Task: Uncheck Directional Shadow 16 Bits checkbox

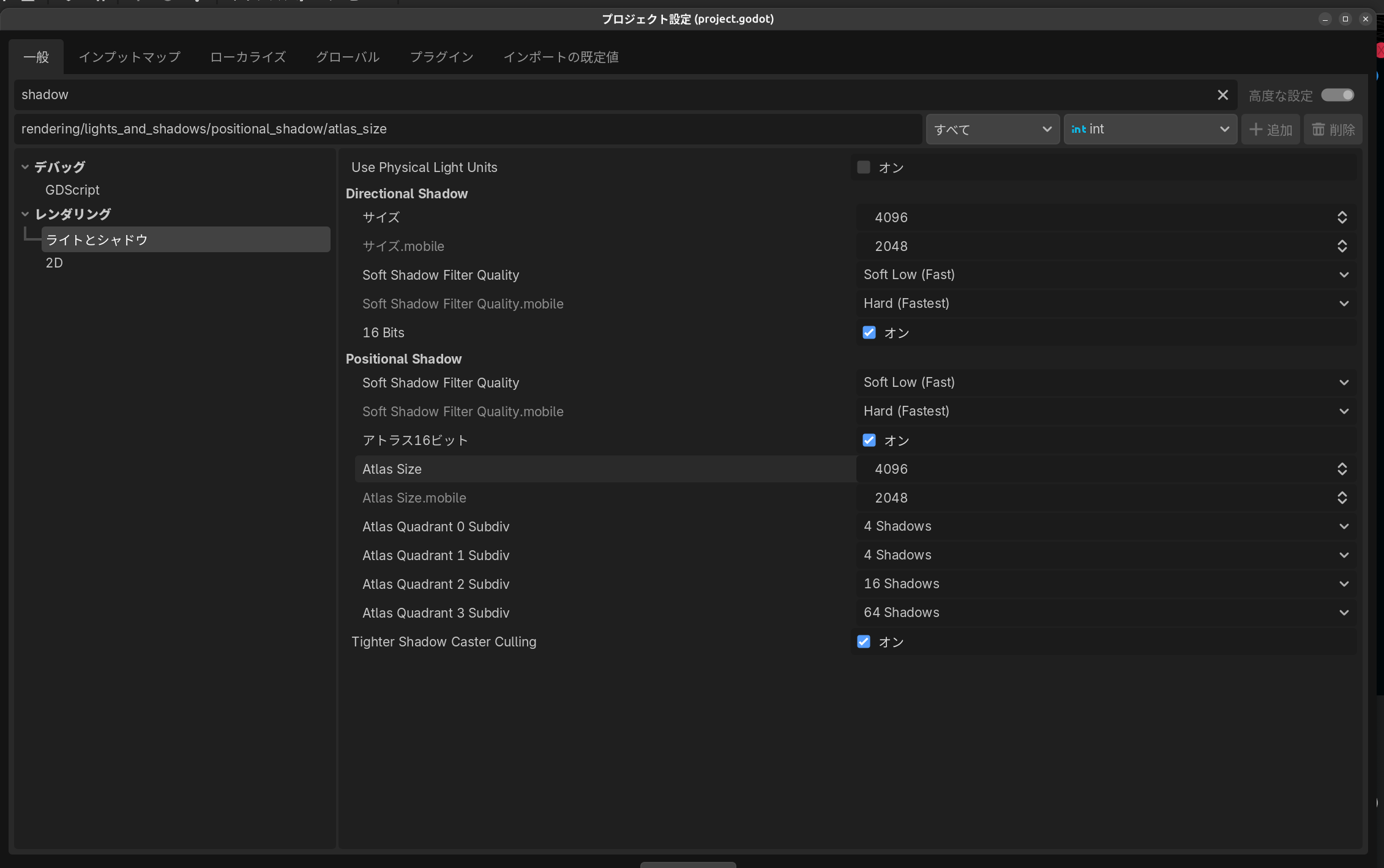Action: pyautogui.click(x=869, y=332)
